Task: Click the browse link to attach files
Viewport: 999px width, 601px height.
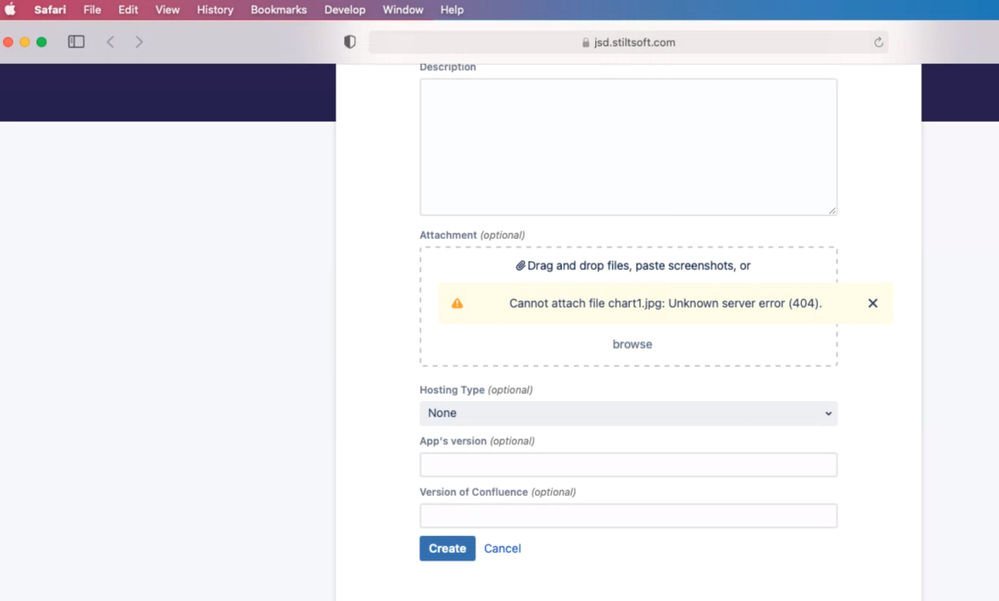Action: pos(632,344)
